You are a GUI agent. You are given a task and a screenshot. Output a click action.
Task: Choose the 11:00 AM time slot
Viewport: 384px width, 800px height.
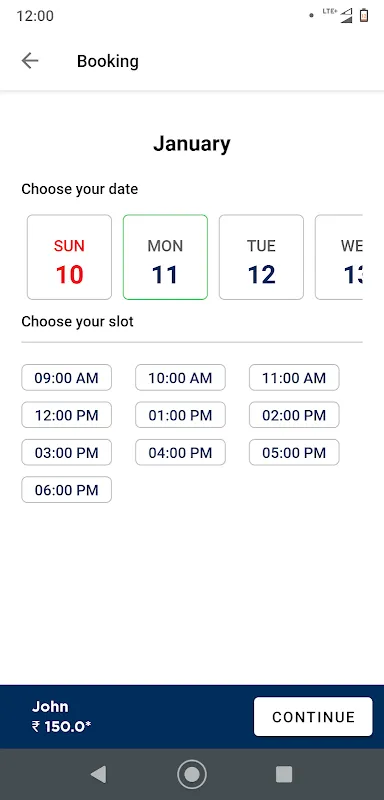[x=294, y=378]
